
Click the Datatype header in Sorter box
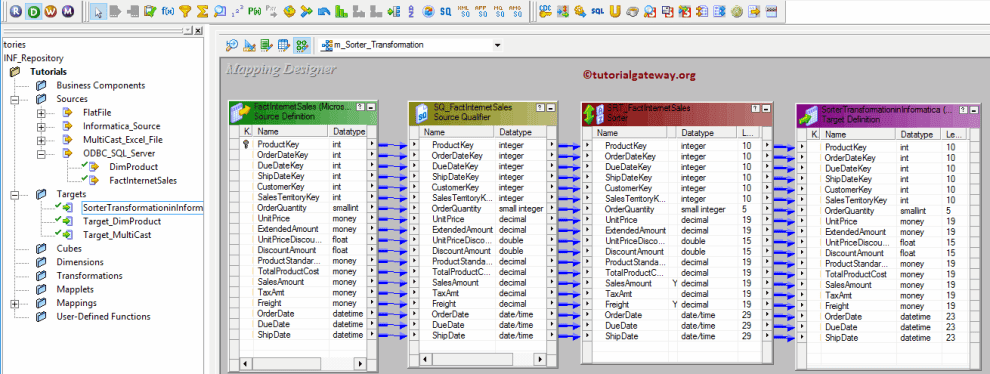[x=707, y=133]
